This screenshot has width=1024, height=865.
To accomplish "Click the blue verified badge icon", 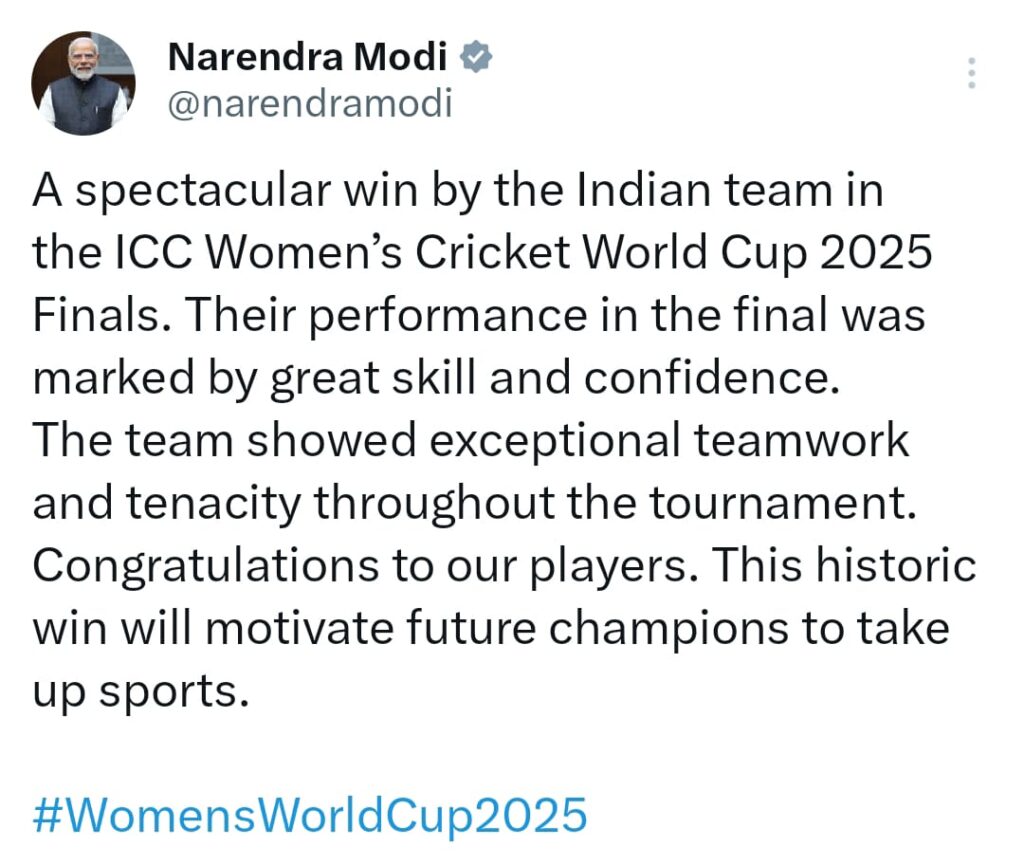I will click(x=474, y=59).
